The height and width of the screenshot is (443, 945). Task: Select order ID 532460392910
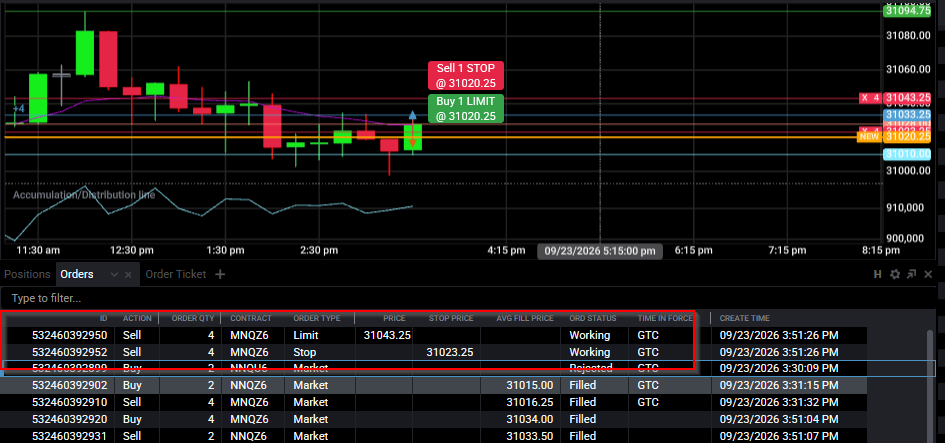point(69,402)
